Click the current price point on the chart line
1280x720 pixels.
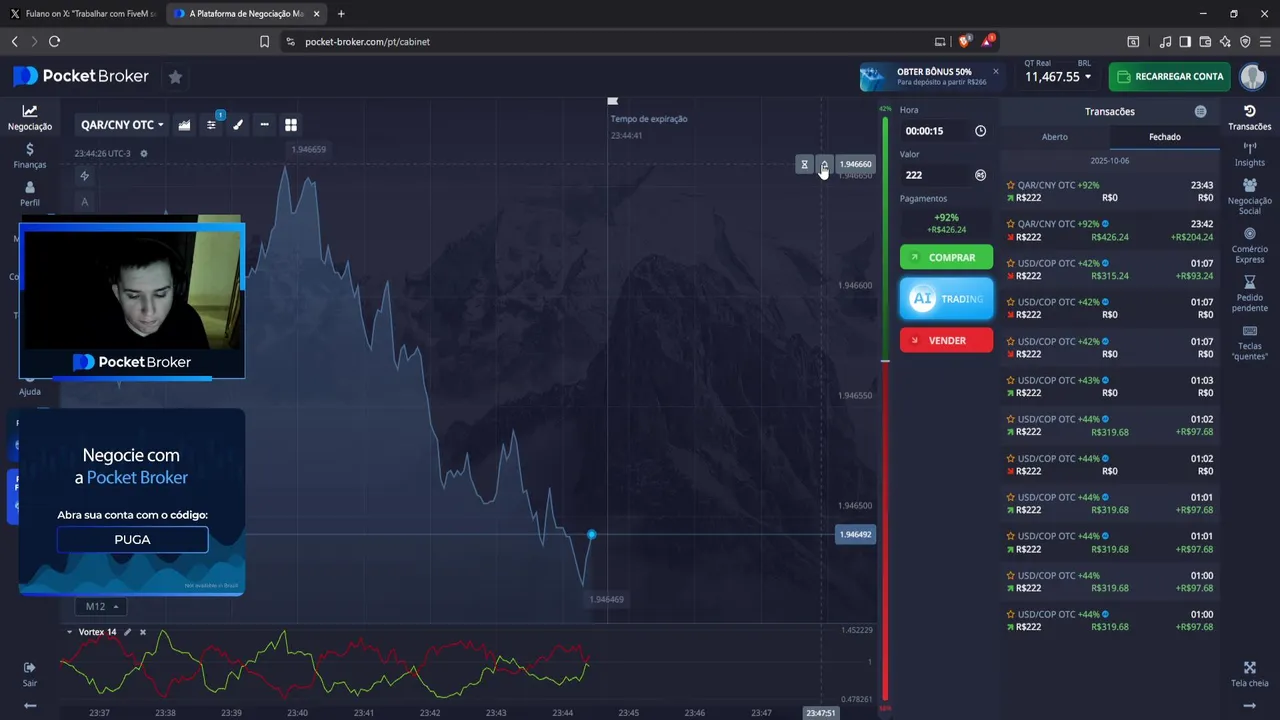point(591,535)
